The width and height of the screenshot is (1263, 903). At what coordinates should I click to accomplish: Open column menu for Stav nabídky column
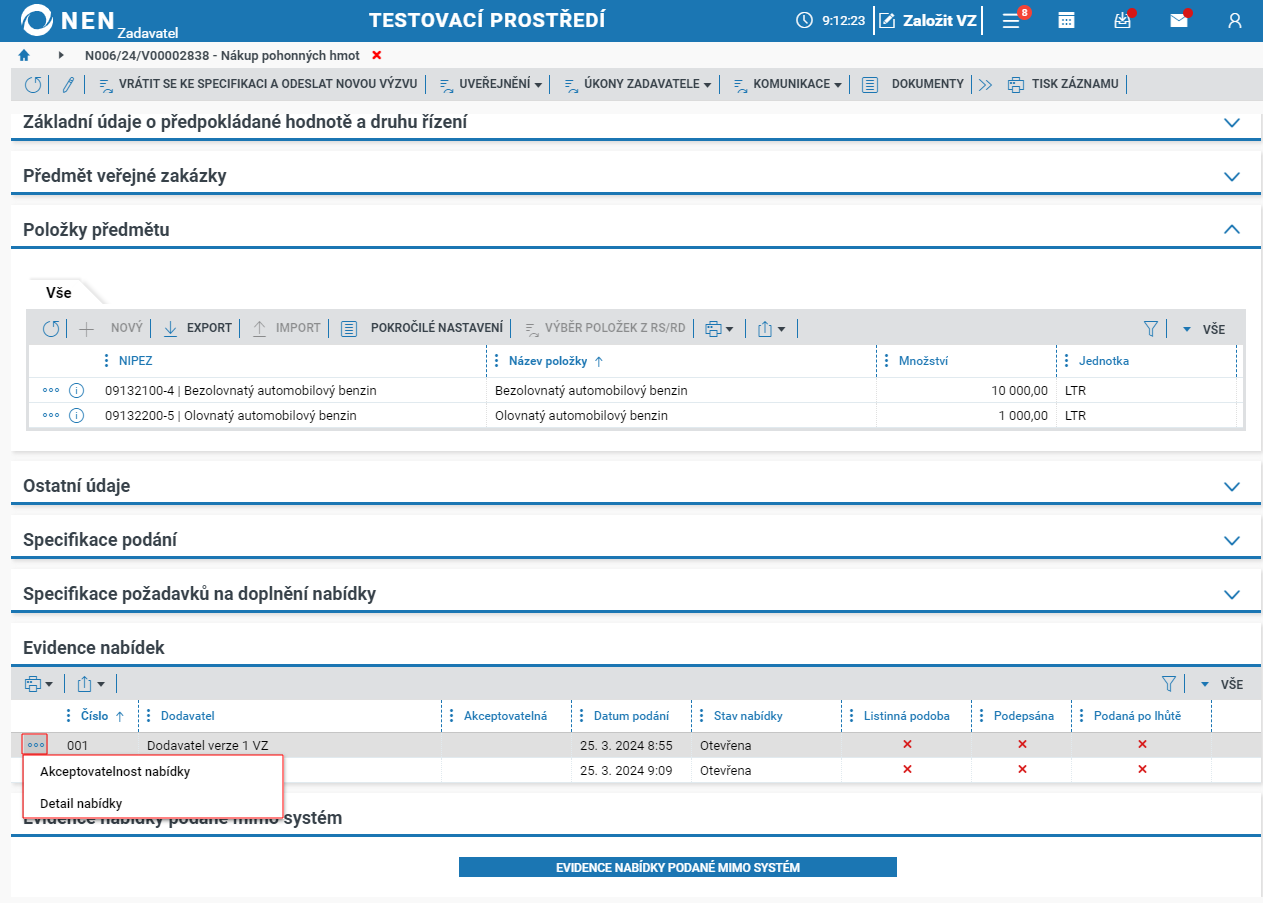point(702,716)
